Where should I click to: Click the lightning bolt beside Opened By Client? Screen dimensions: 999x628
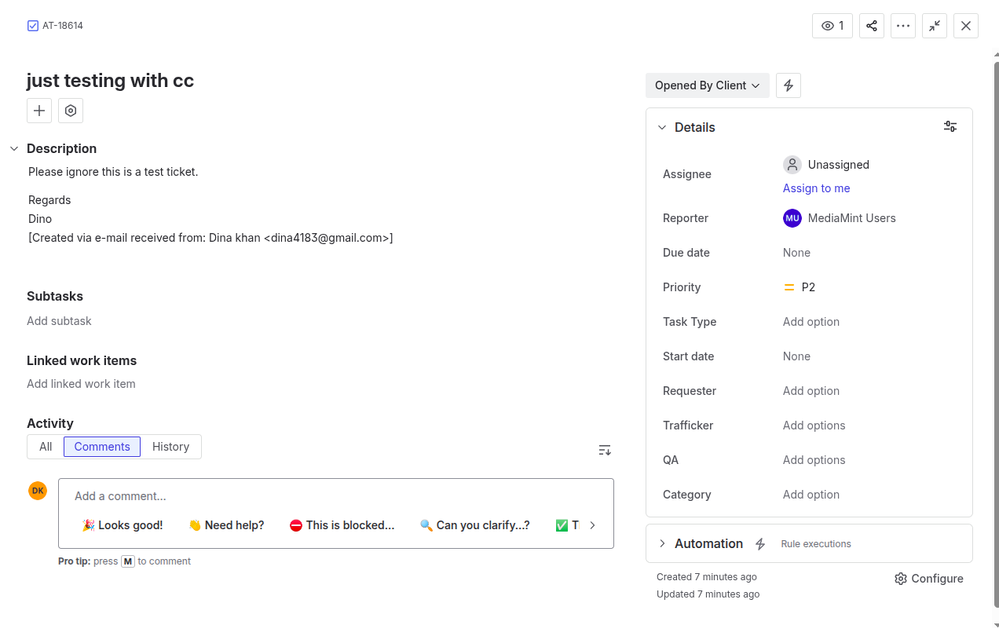[x=788, y=85]
